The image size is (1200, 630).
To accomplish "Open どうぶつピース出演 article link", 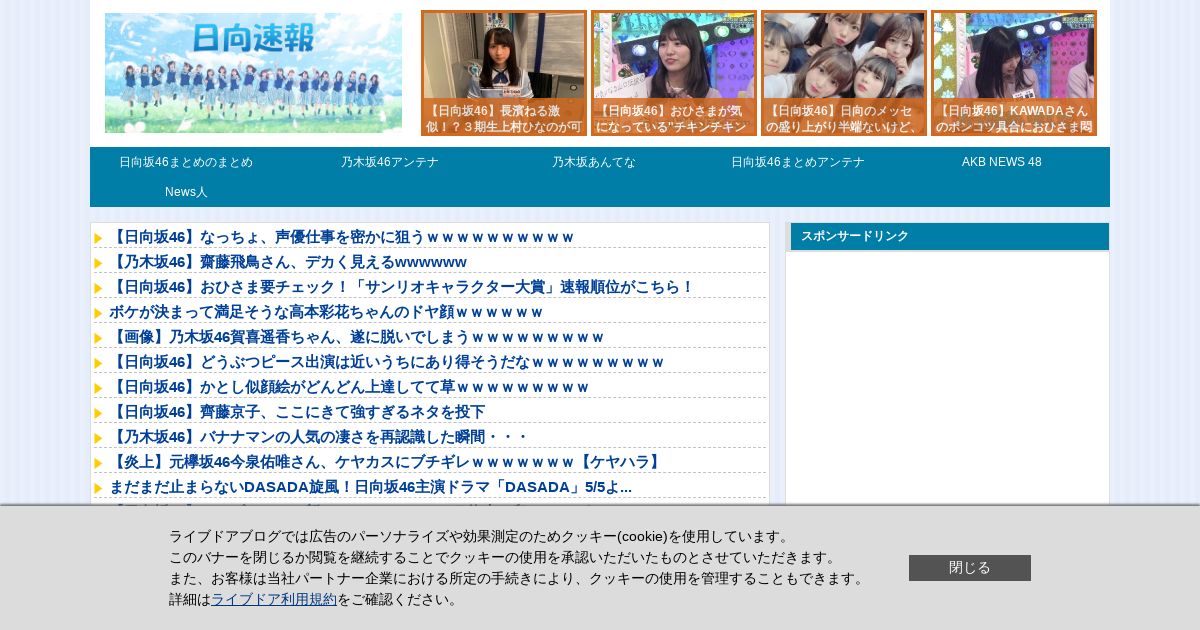I will click(387, 362).
